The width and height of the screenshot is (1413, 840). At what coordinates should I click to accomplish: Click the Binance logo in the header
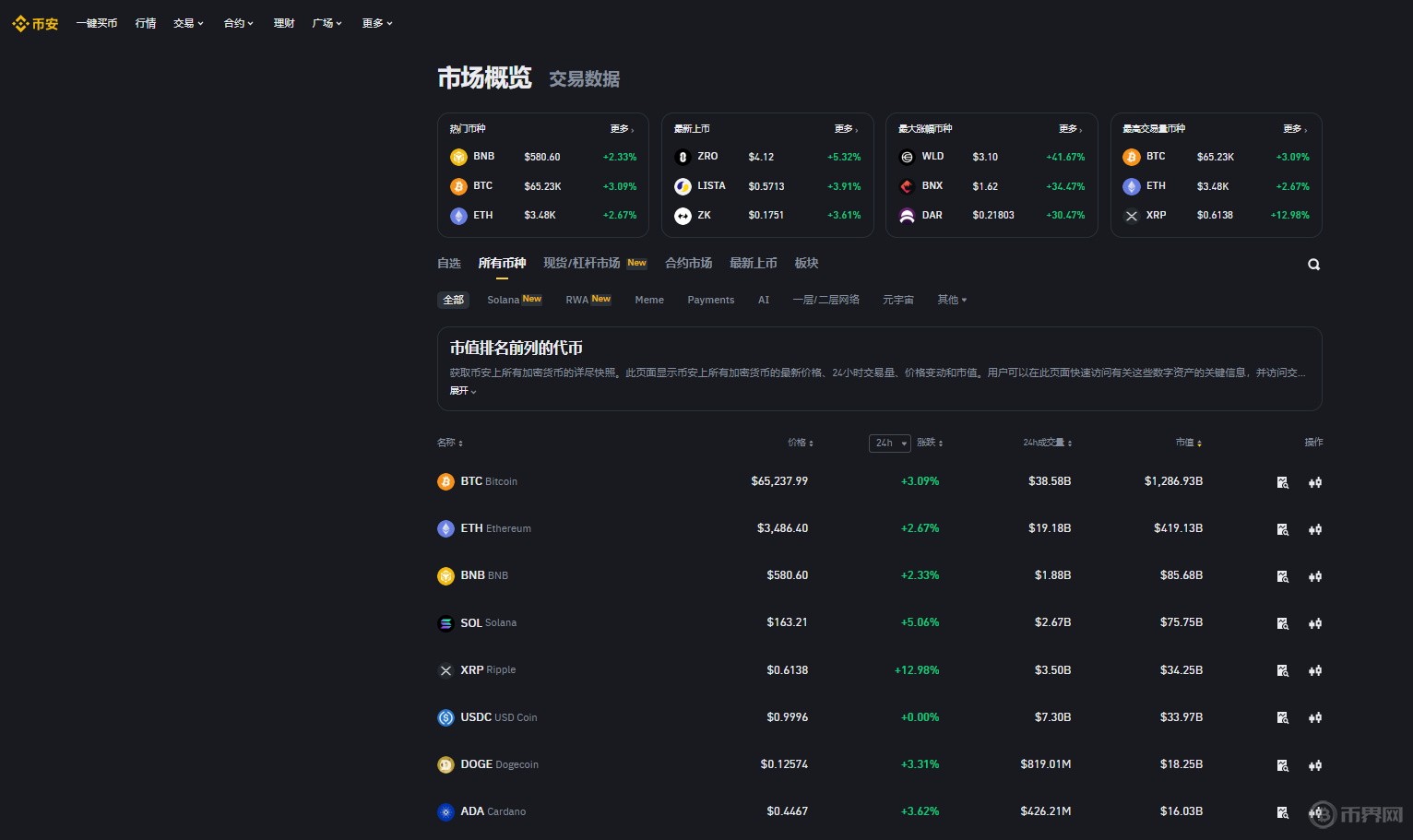pyautogui.click(x=35, y=24)
